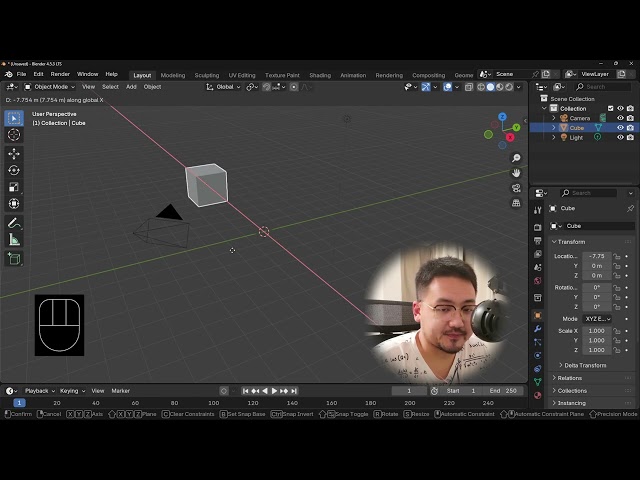Screen dimensions: 640x480
Task: Open the viewport Add menu
Action: click(131, 87)
